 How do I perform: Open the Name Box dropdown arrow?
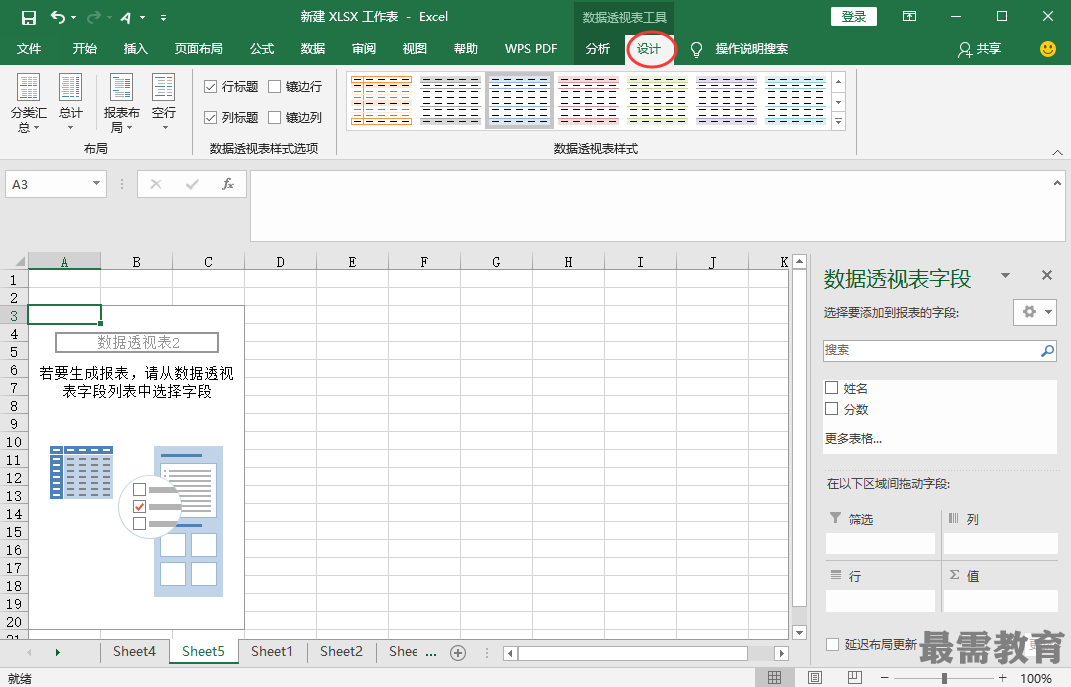click(96, 184)
